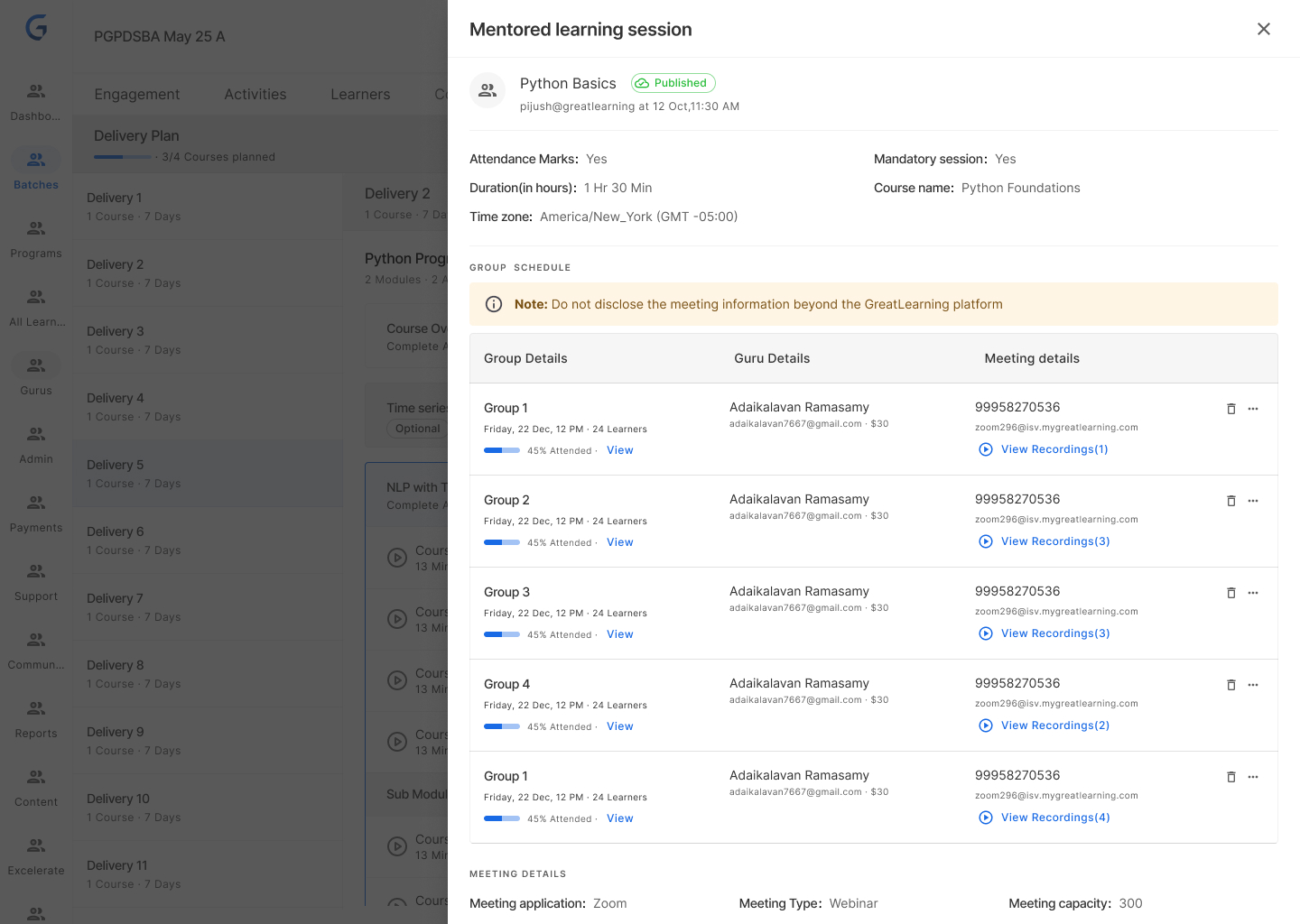Open All Learners in the sidebar
Image resolution: width=1300 pixels, height=924 pixels.
coord(36,307)
